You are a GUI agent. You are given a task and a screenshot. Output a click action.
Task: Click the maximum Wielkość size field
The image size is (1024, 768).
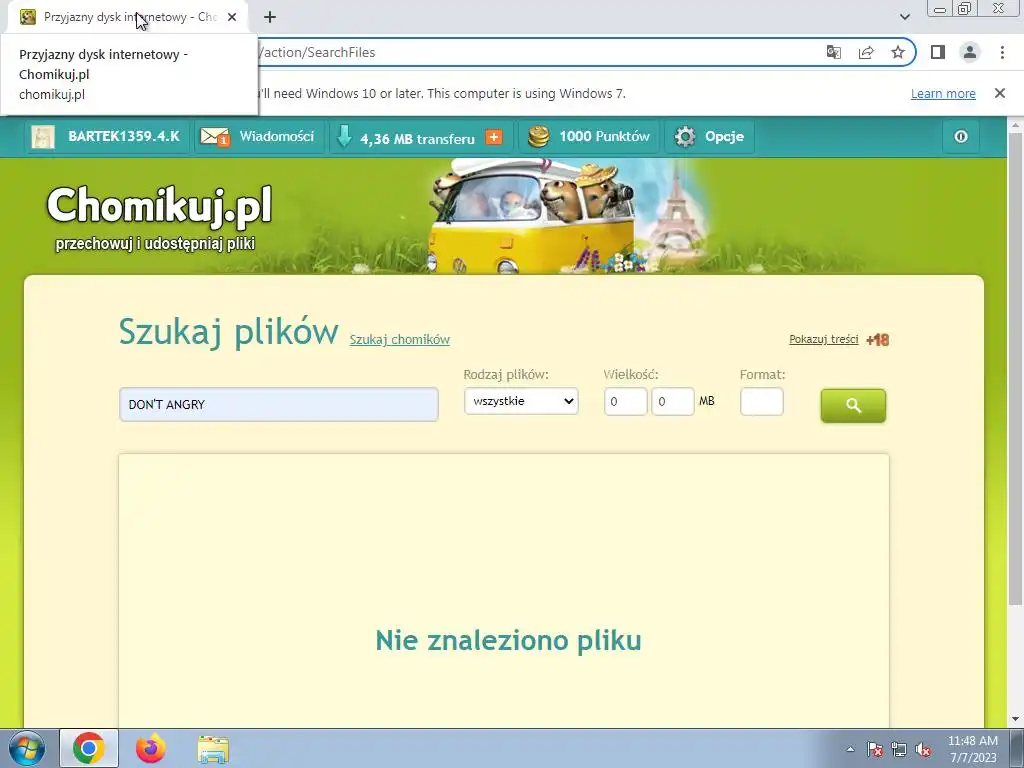pyautogui.click(x=673, y=402)
